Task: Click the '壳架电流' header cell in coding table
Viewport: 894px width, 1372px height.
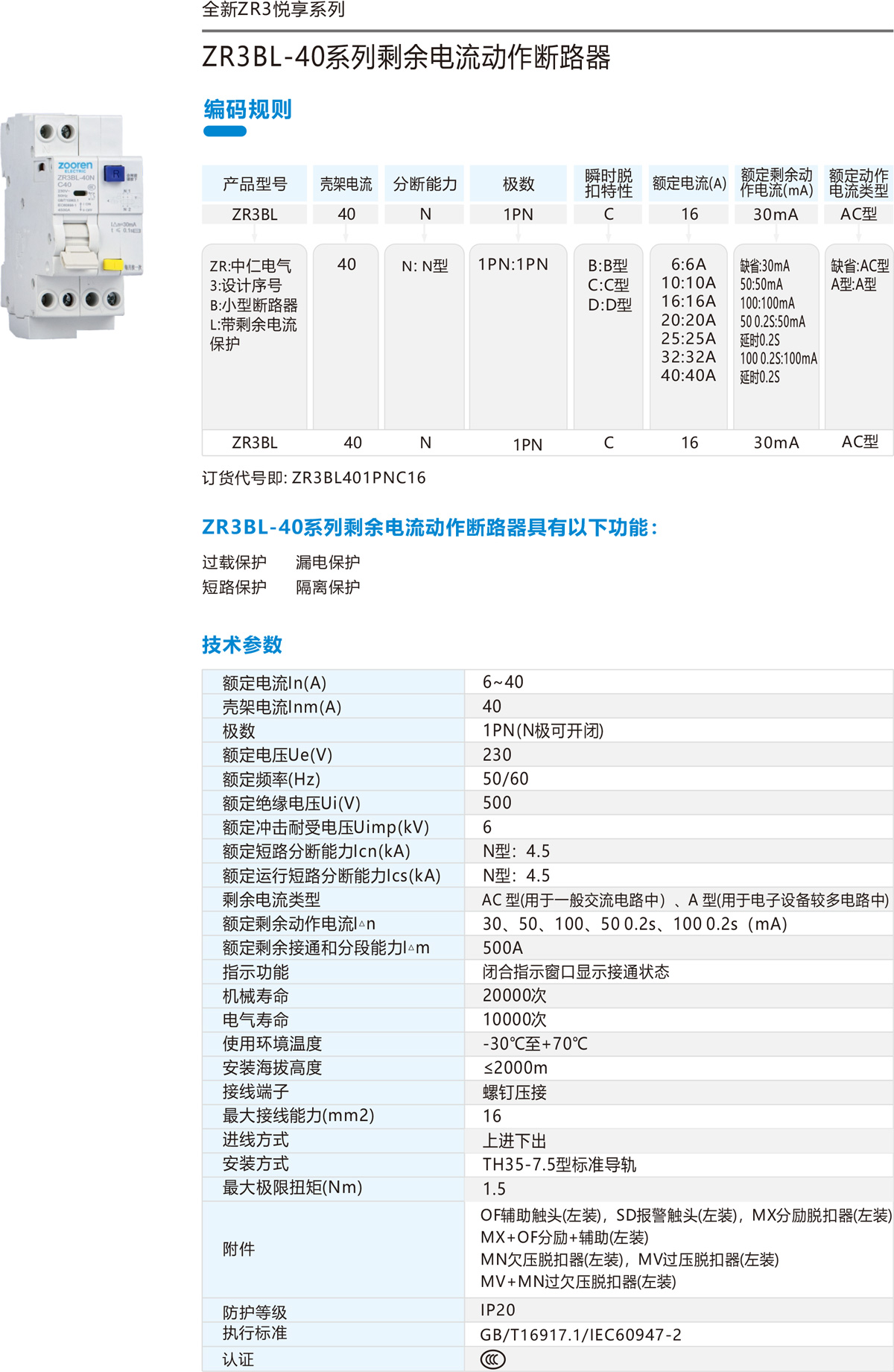Action: point(346,183)
